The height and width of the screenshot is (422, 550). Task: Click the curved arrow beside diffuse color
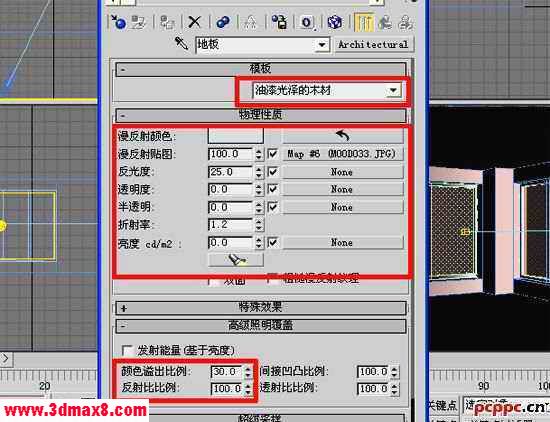pos(342,136)
